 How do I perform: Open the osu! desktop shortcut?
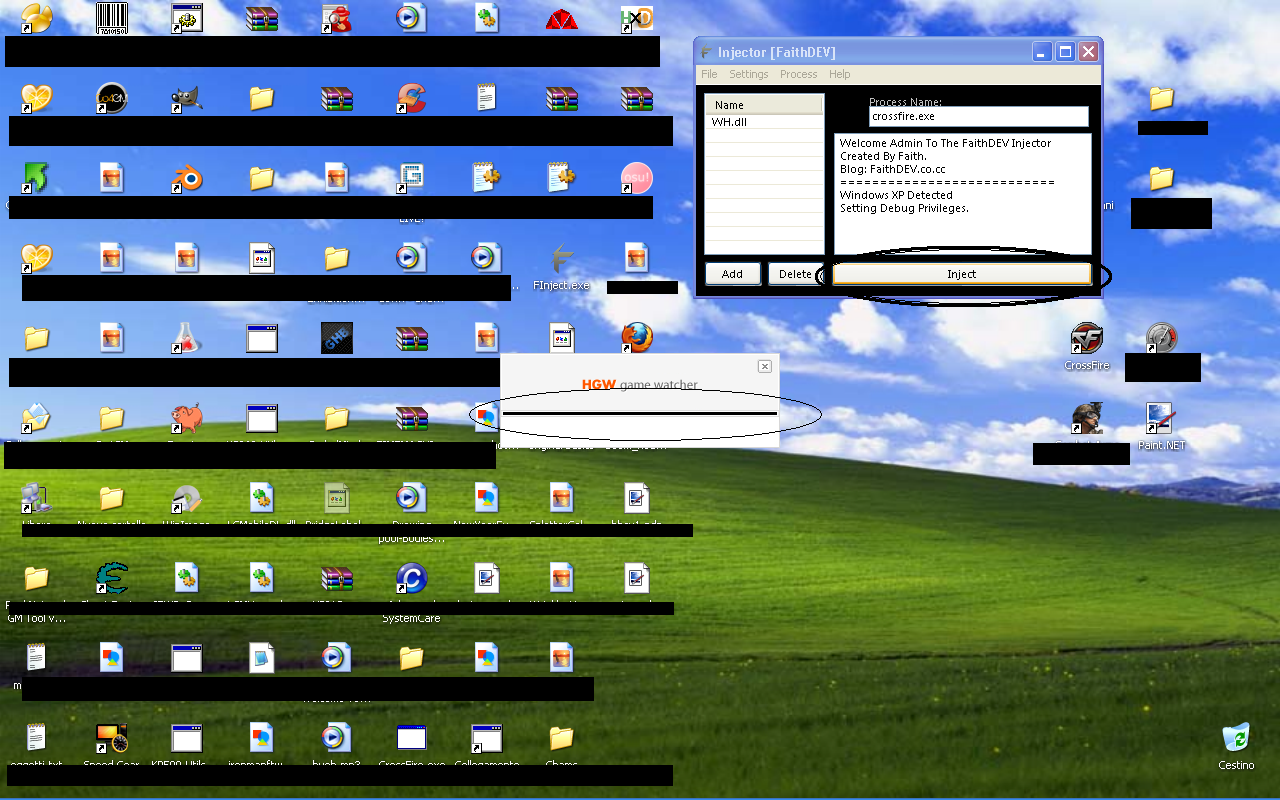pos(637,178)
